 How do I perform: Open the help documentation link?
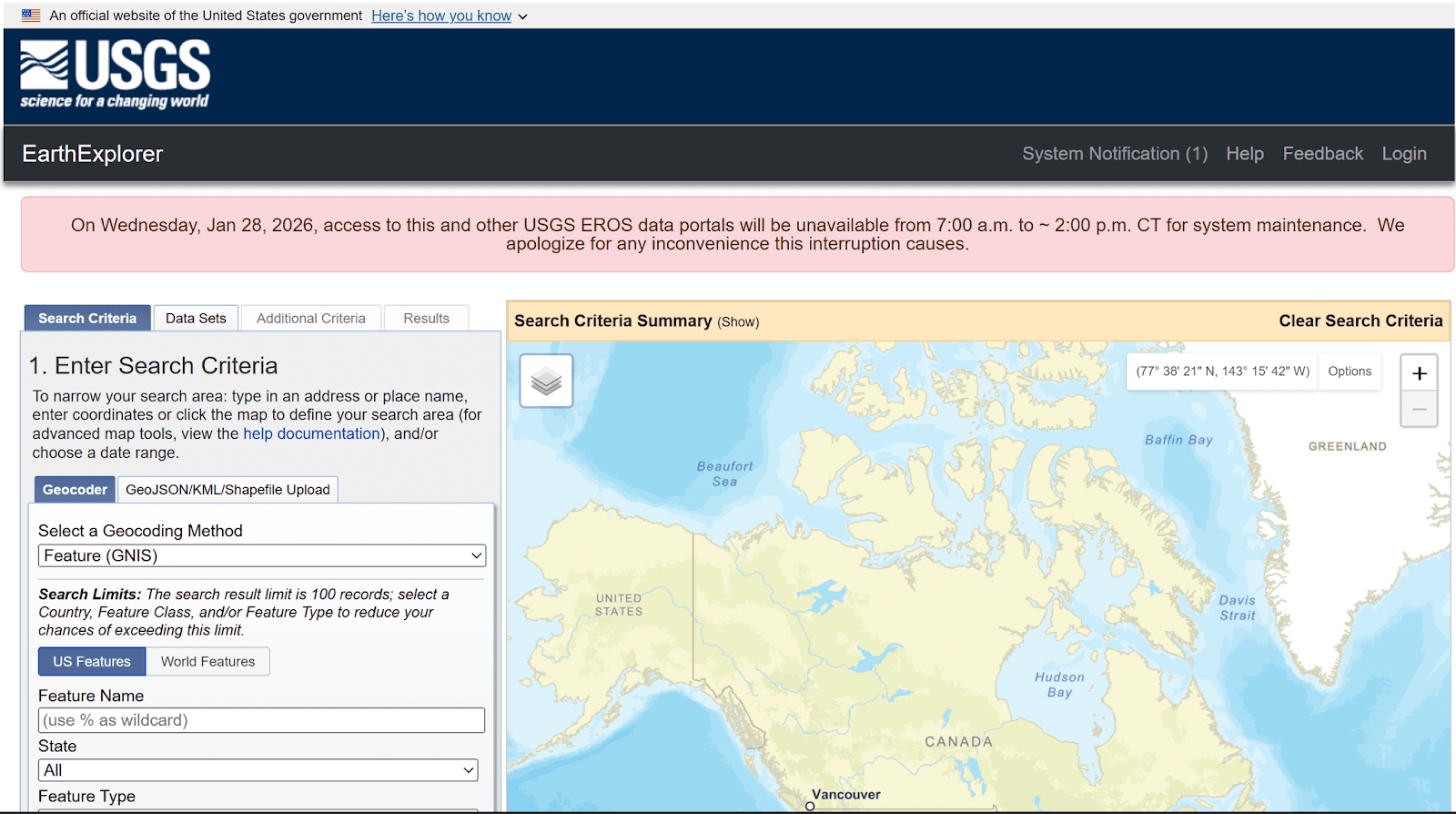pos(311,433)
